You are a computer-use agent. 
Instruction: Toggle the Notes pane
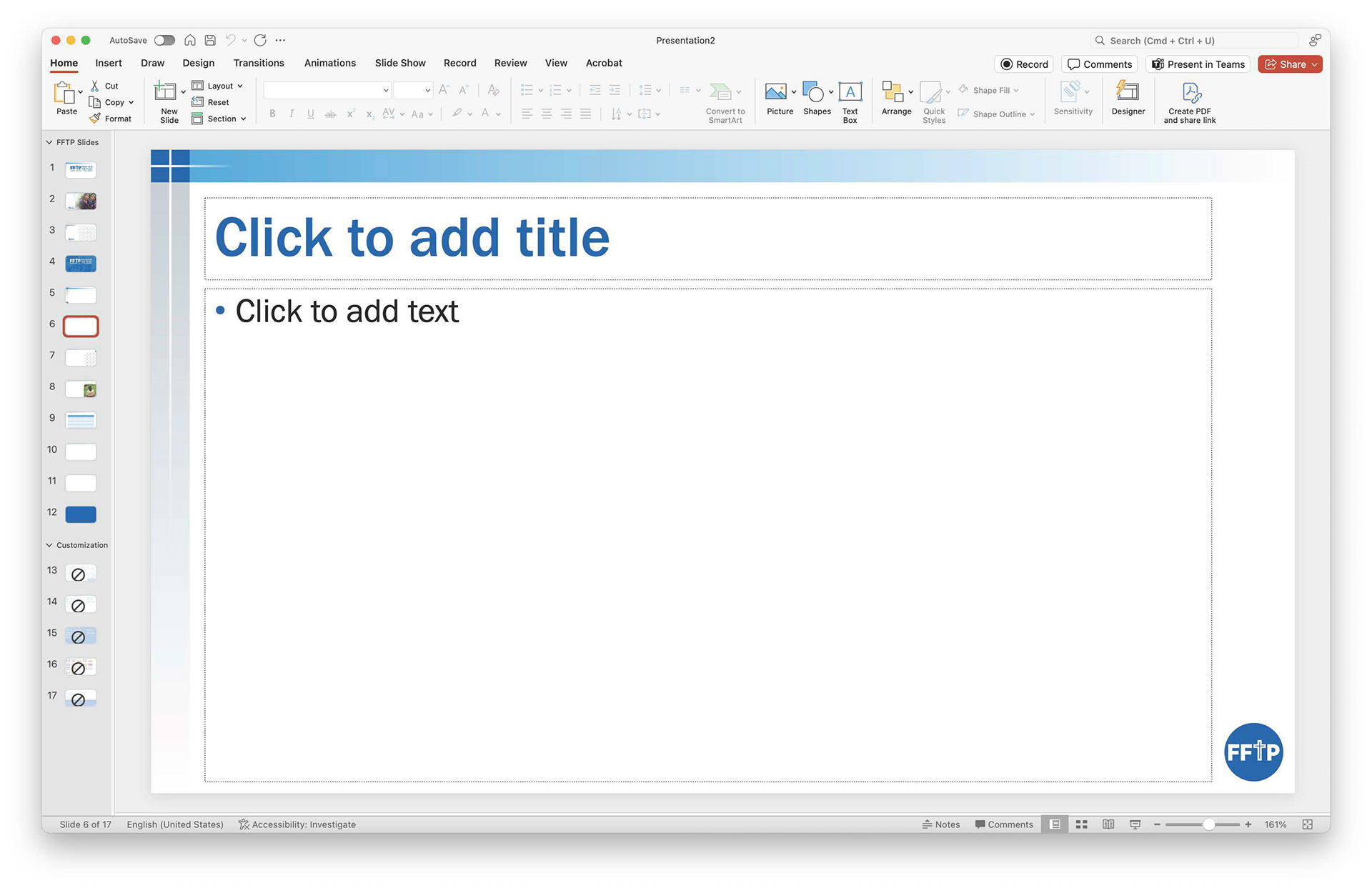point(941,824)
